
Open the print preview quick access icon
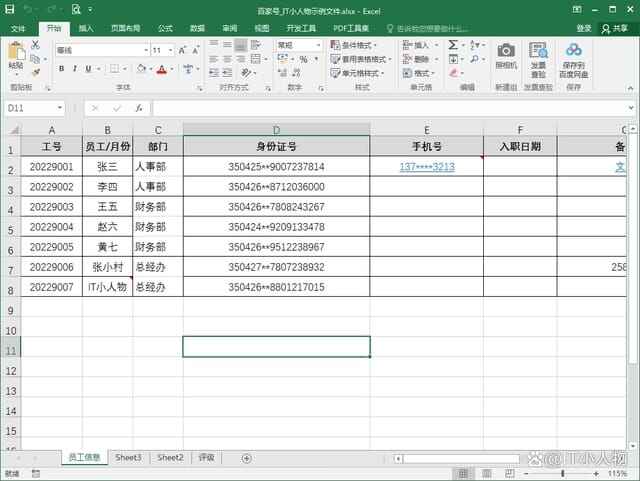[76, 9]
